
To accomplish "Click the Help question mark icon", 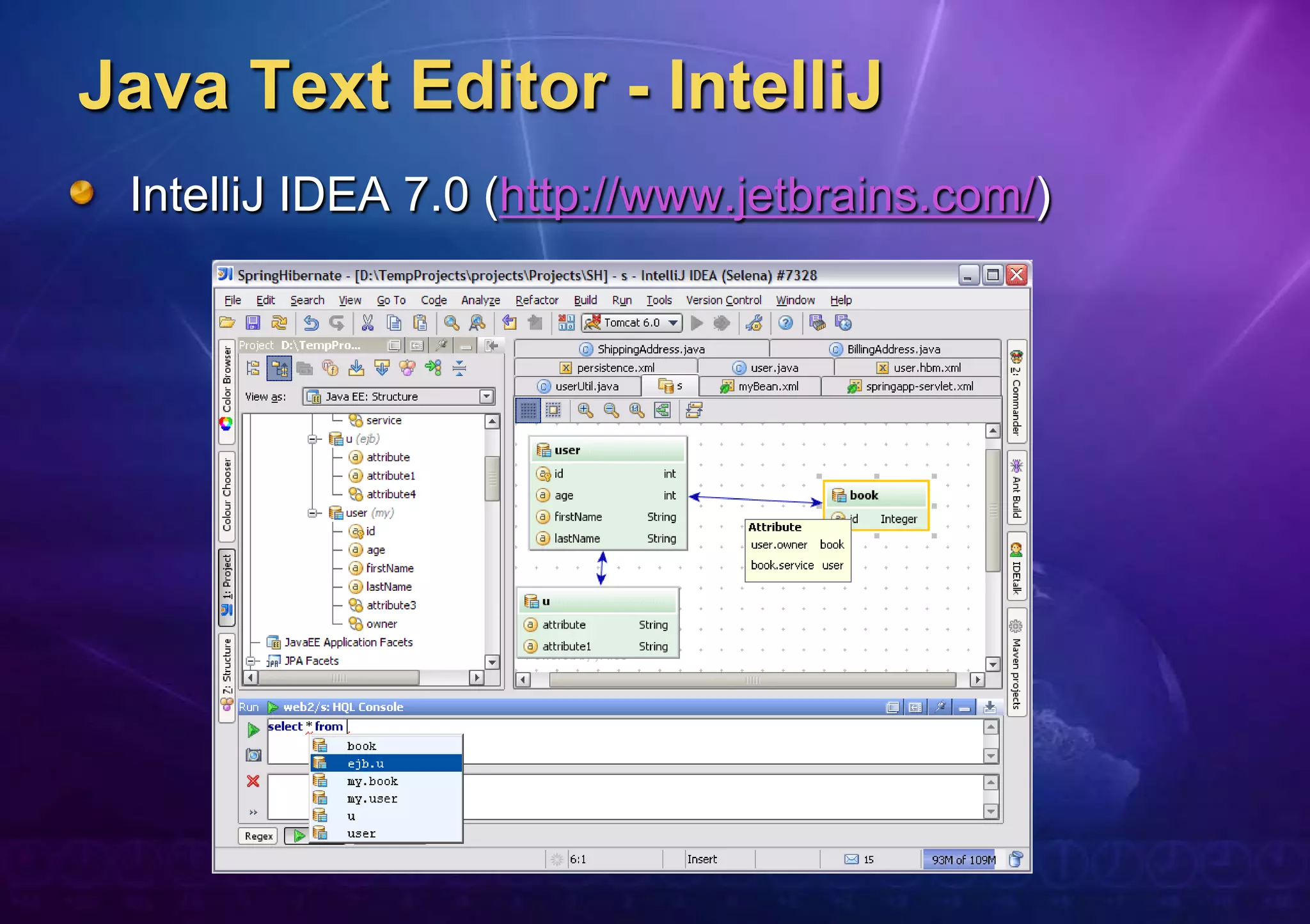I will [786, 323].
